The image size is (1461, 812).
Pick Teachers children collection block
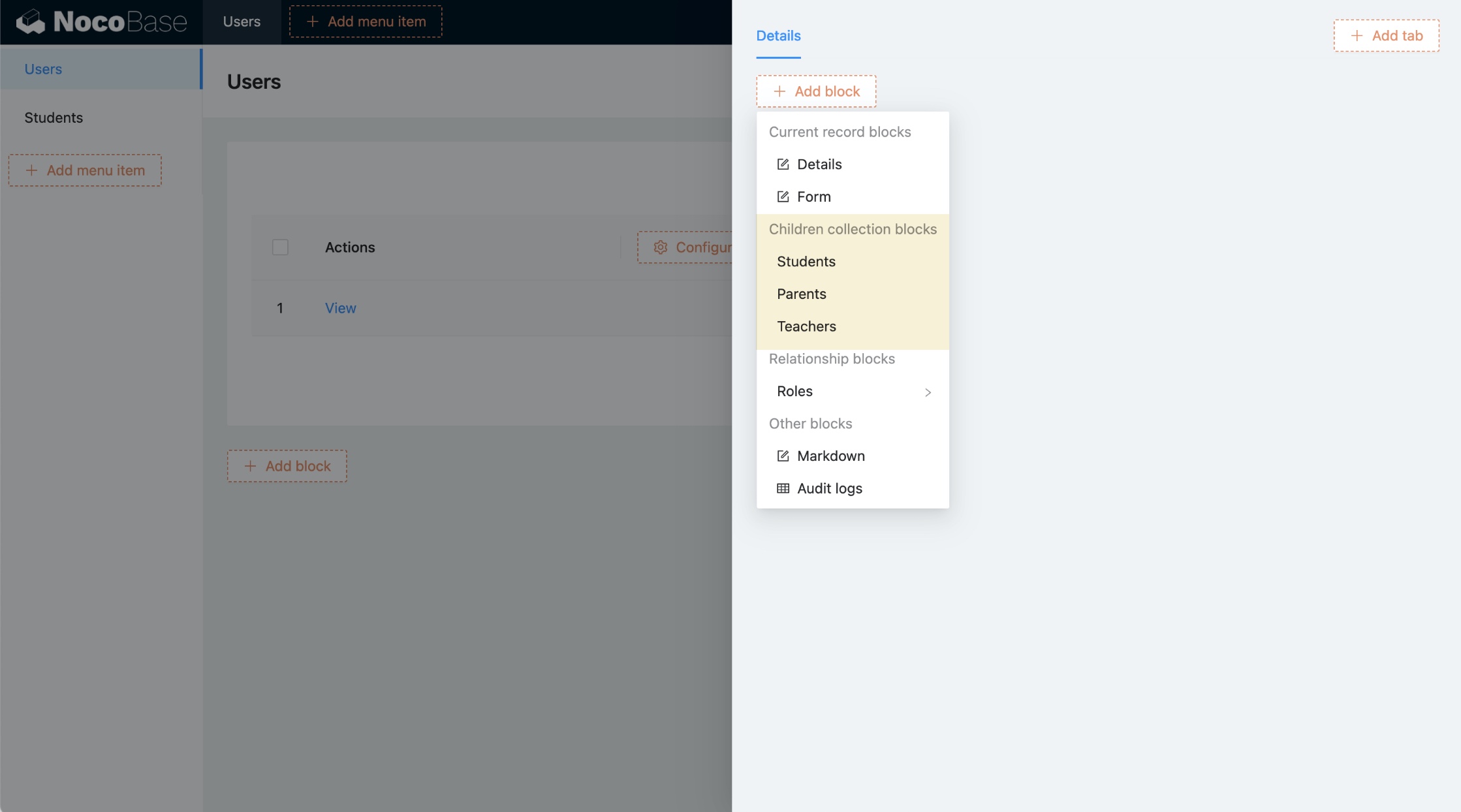coord(806,326)
